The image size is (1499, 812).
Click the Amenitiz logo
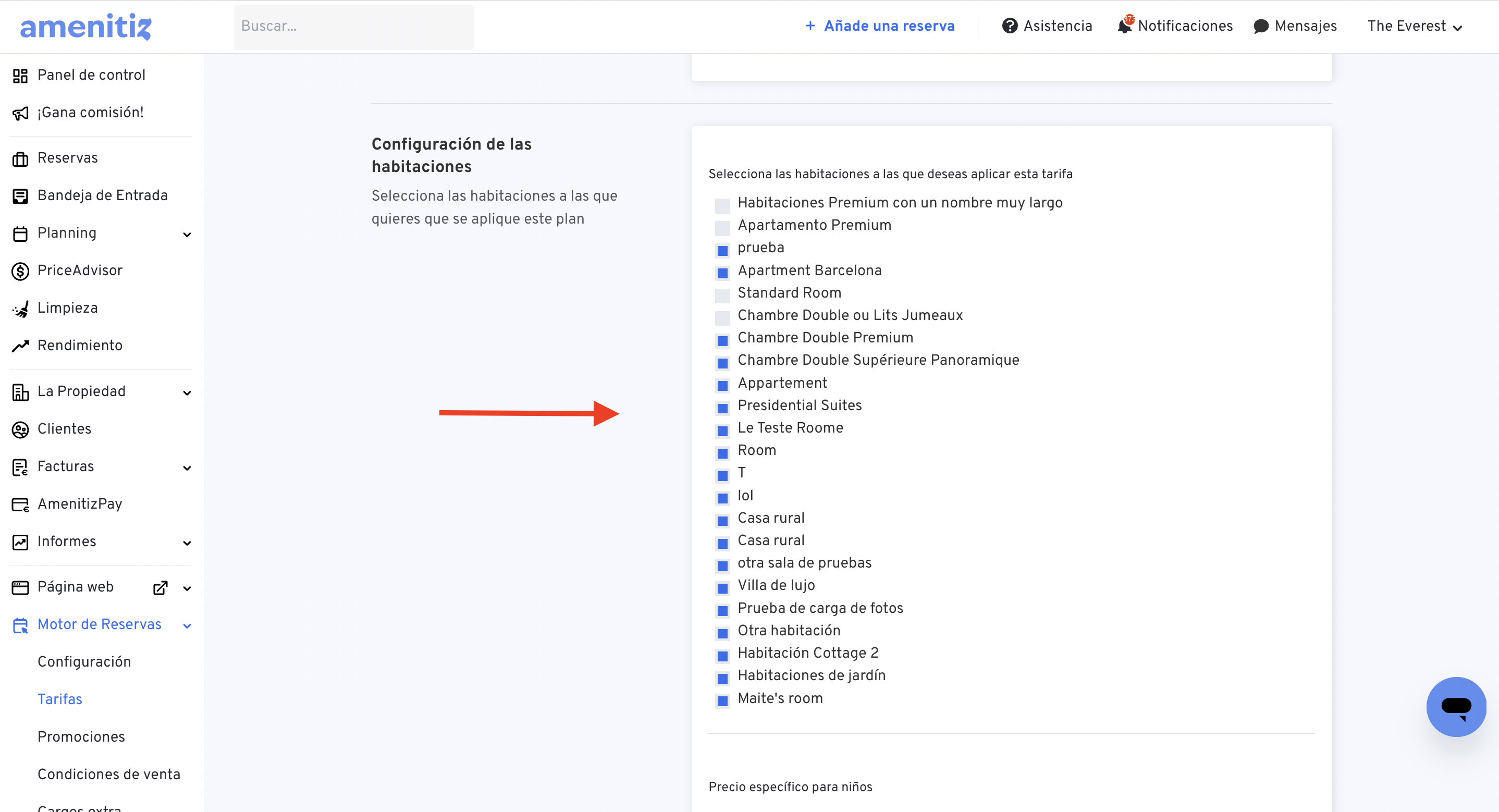[x=85, y=27]
